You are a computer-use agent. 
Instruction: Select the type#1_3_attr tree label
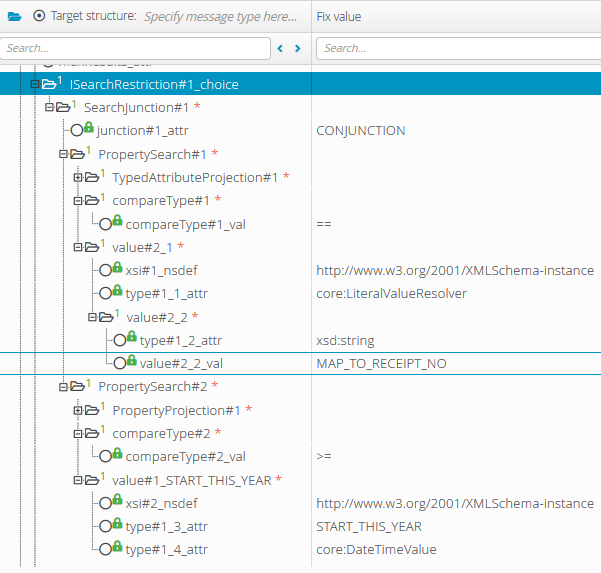click(x=166, y=527)
